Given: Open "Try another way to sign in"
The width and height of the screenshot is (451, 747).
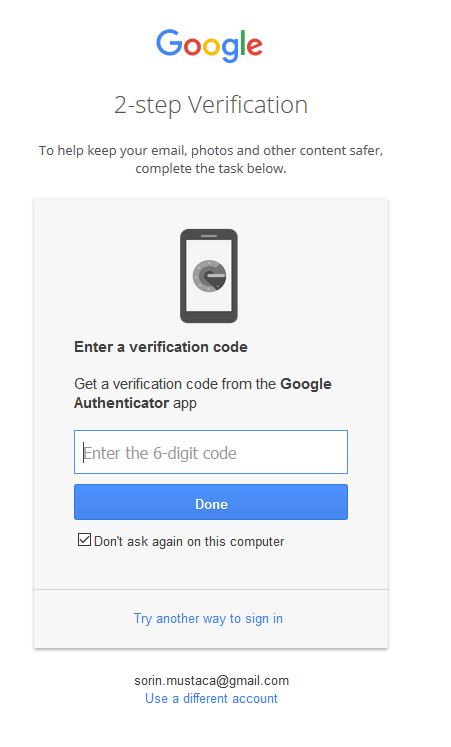Looking at the screenshot, I should point(208,618).
